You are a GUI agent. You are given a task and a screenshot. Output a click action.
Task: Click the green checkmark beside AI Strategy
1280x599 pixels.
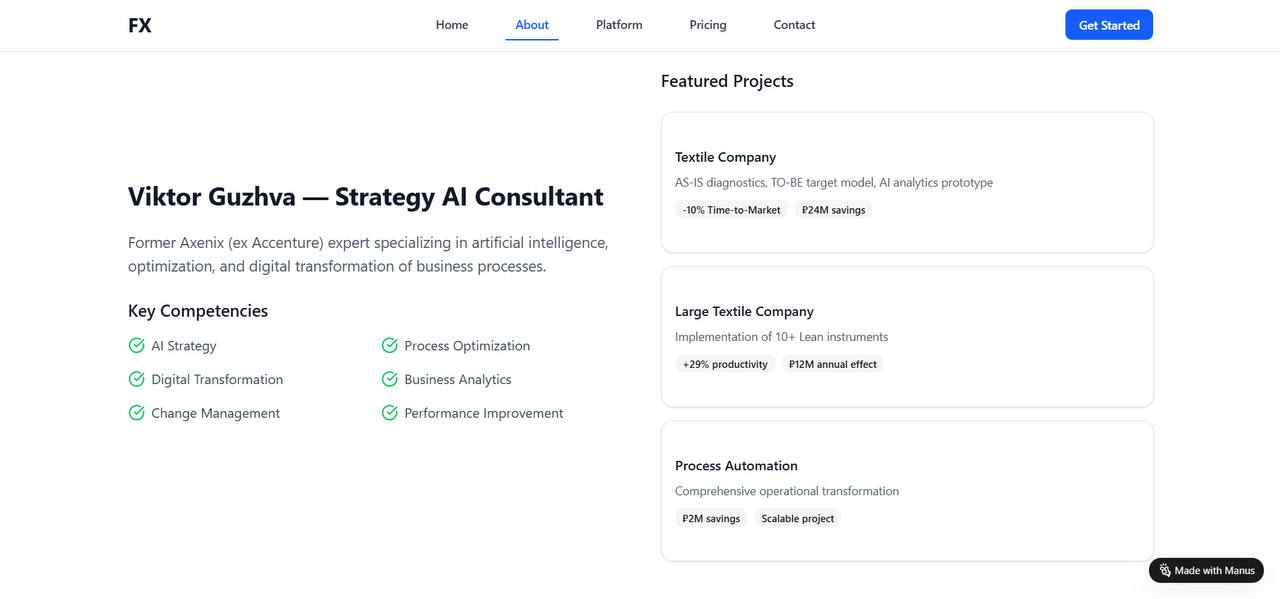(137, 346)
